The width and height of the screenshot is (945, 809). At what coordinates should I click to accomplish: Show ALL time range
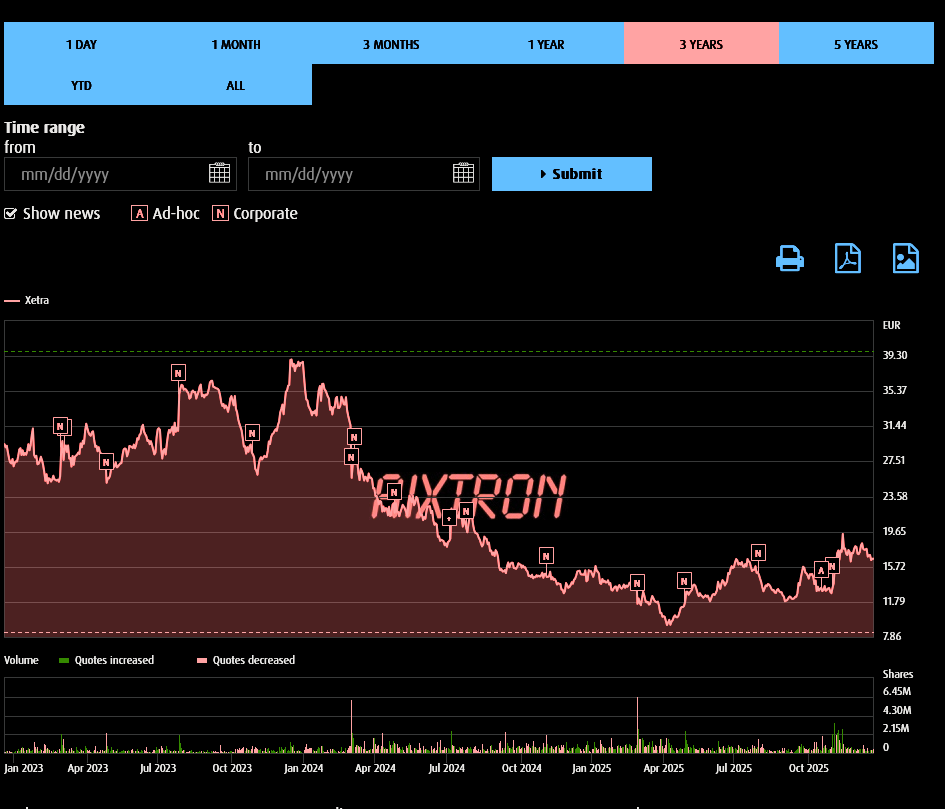pyautogui.click(x=236, y=85)
